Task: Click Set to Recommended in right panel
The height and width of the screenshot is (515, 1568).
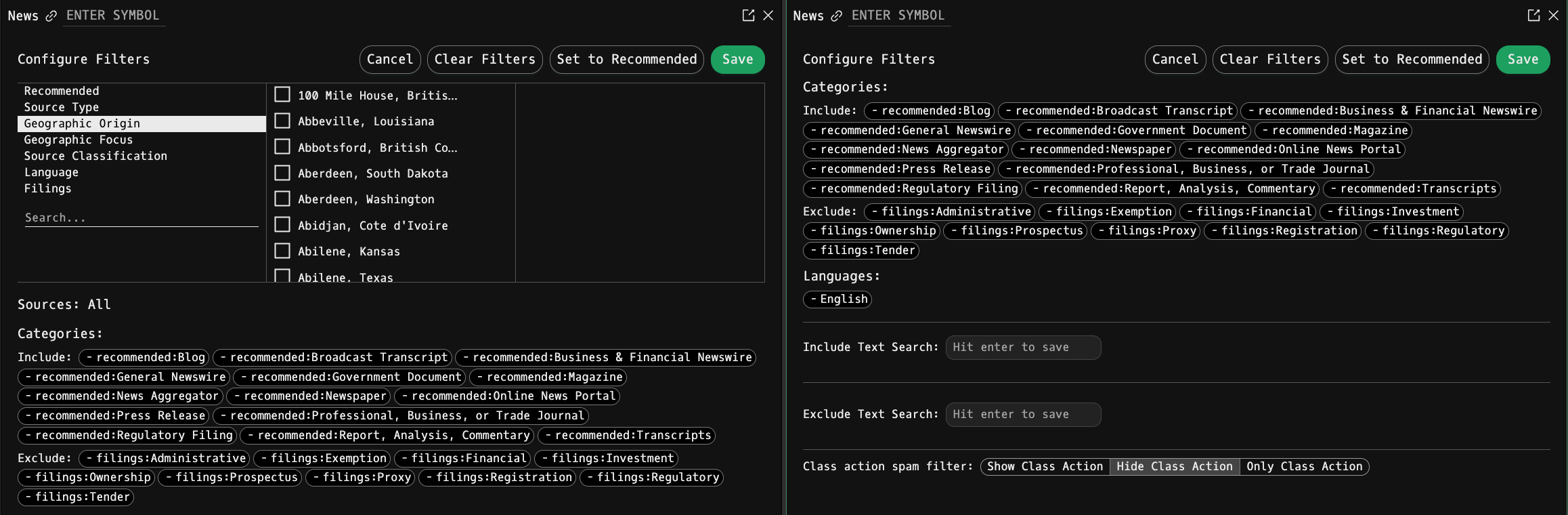Action: (1412, 59)
